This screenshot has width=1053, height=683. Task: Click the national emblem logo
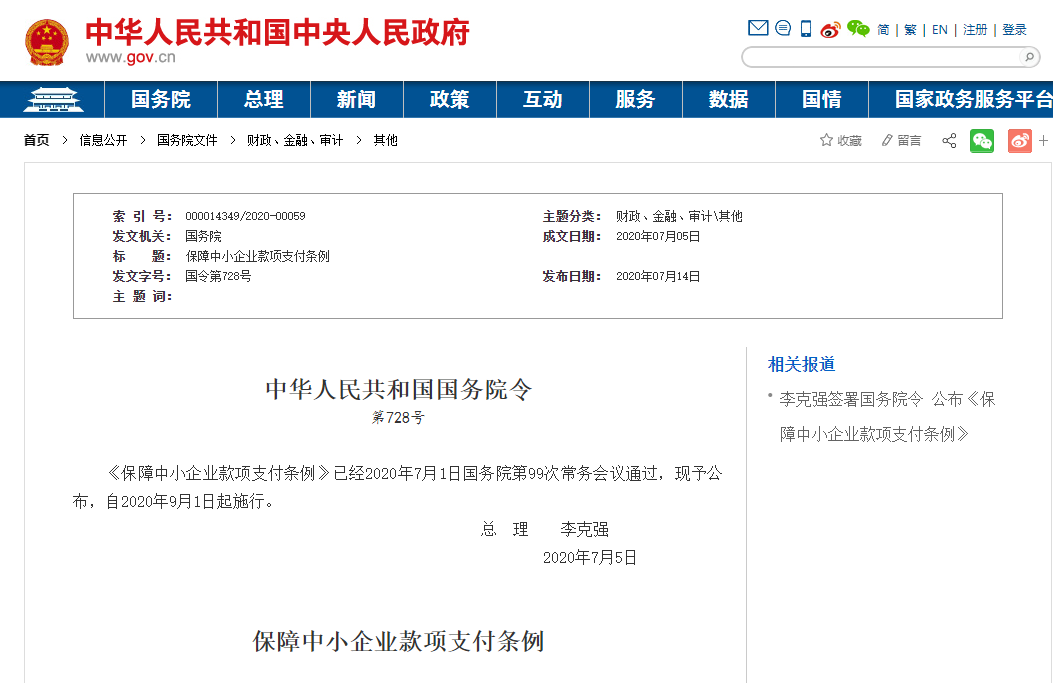point(46,42)
